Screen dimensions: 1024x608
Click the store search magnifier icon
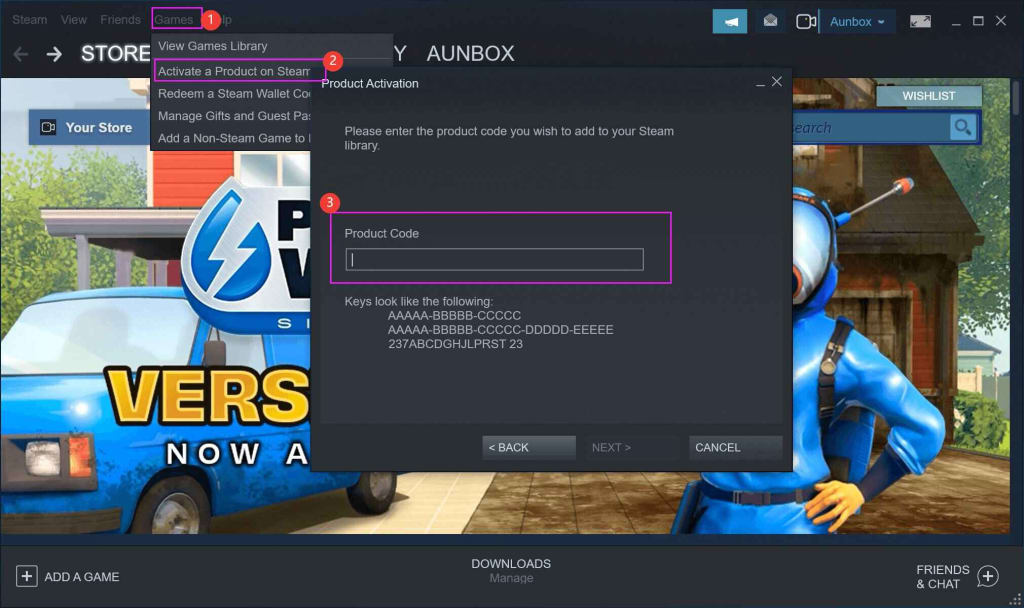(963, 127)
